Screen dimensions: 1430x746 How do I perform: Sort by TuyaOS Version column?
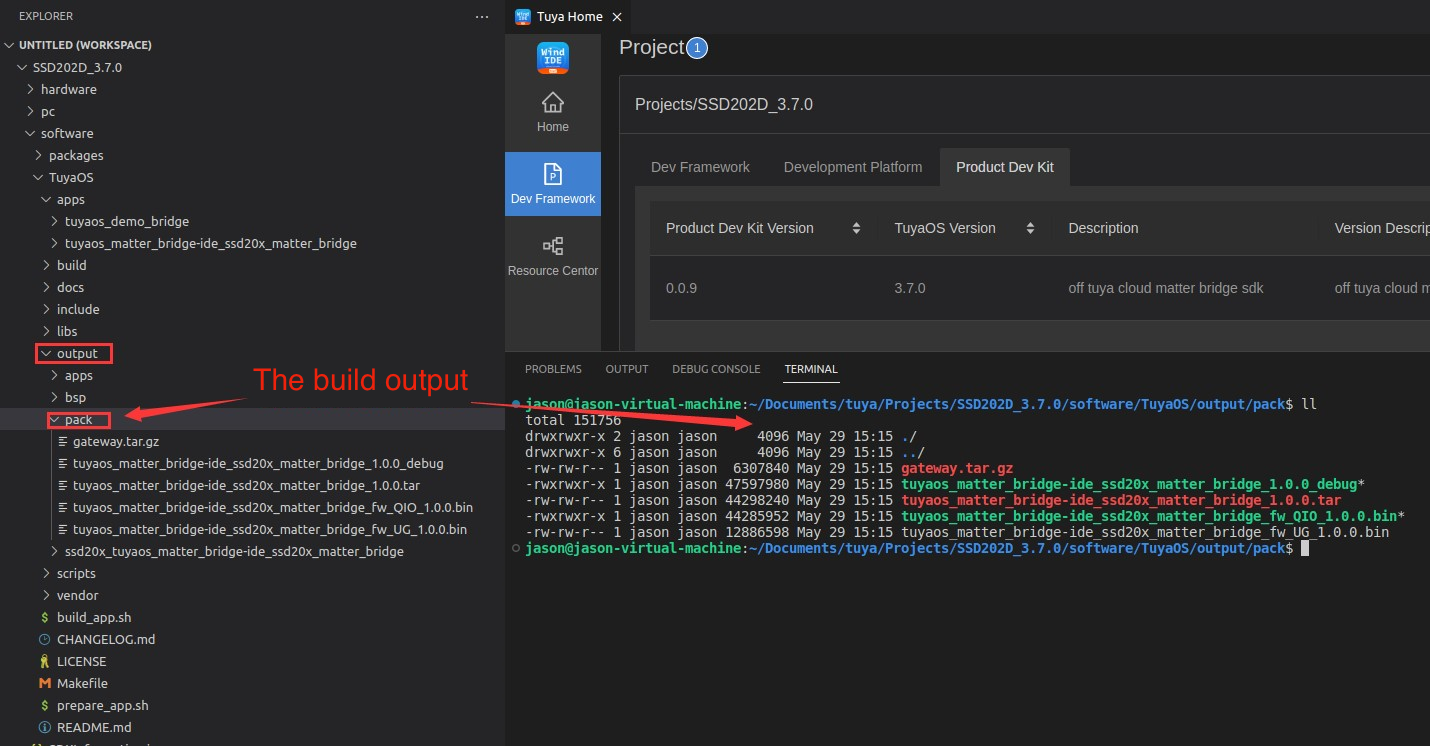pos(1030,228)
